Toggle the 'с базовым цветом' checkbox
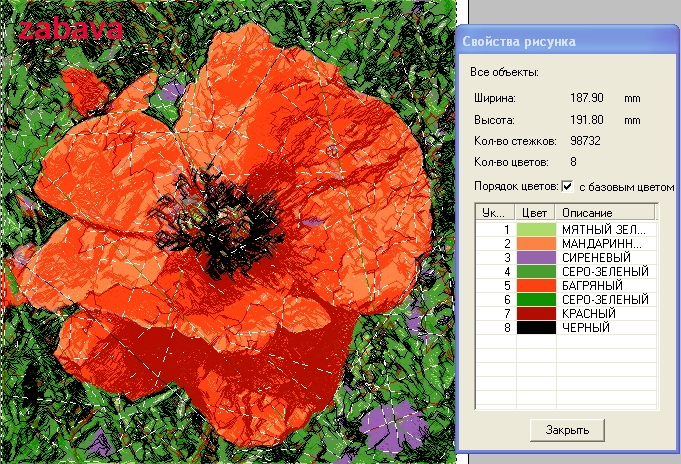This screenshot has width=681, height=464. (x=567, y=187)
